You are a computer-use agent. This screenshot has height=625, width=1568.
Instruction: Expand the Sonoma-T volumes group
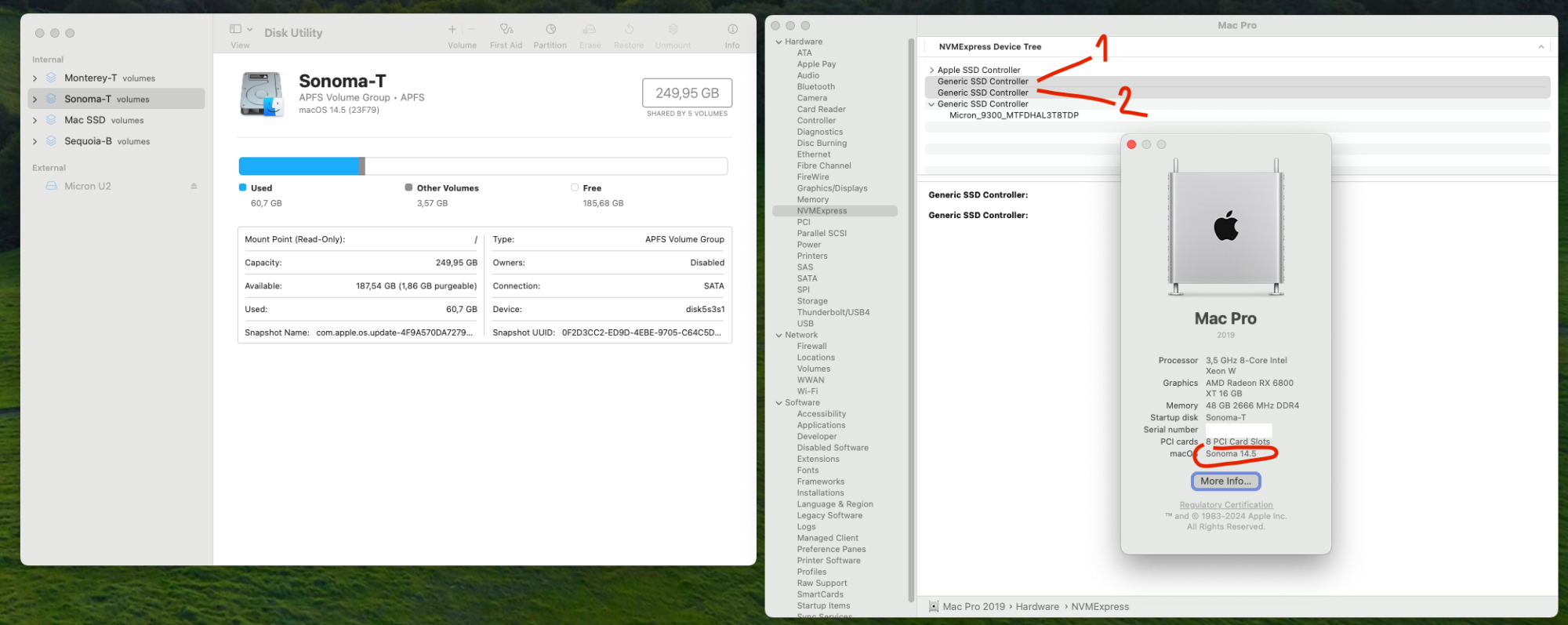pos(34,100)
